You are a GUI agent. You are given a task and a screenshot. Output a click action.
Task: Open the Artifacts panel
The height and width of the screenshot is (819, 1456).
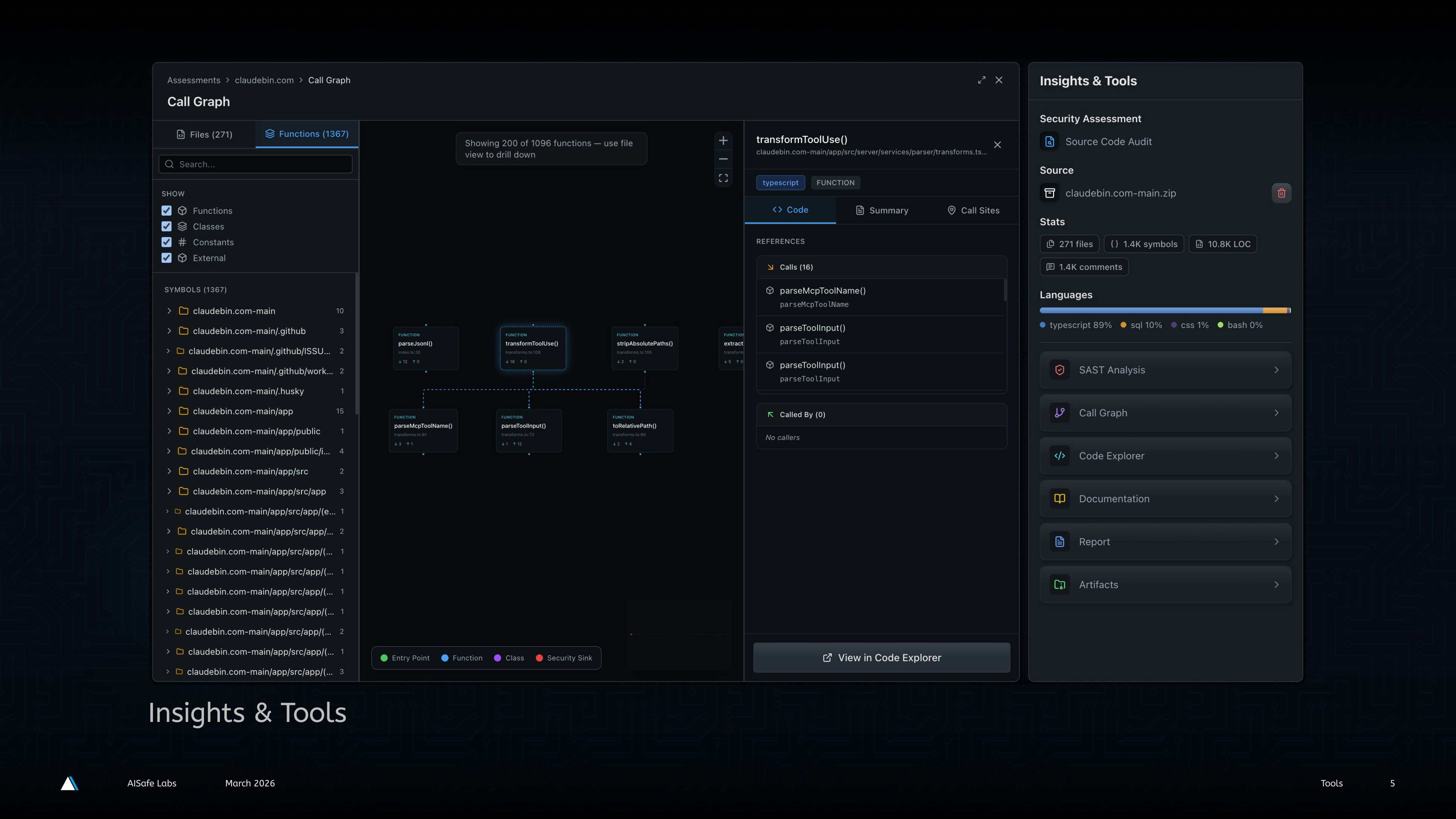point(1165,584)
